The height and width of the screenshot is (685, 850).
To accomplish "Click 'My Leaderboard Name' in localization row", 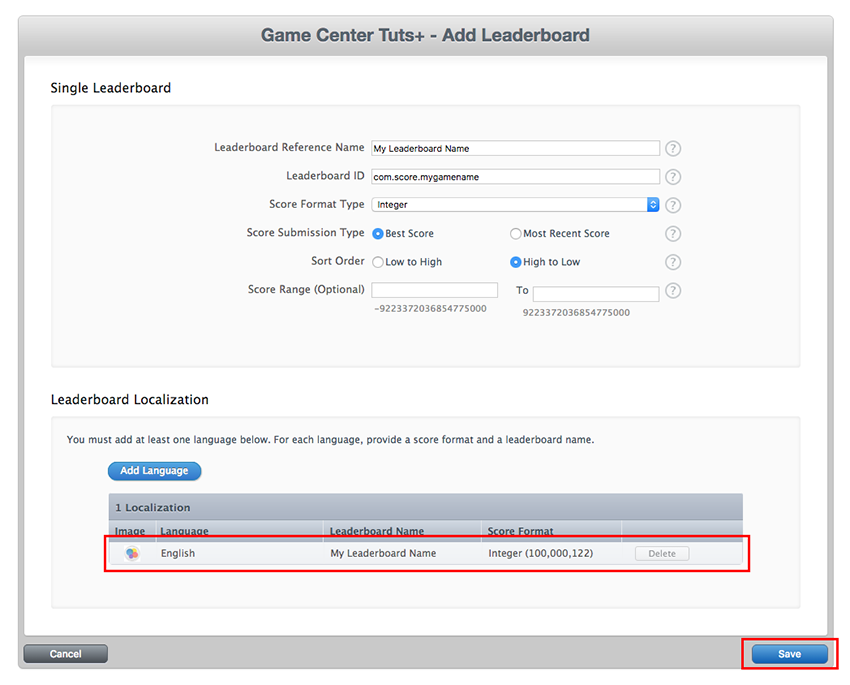I will click(x=383, y=553).
